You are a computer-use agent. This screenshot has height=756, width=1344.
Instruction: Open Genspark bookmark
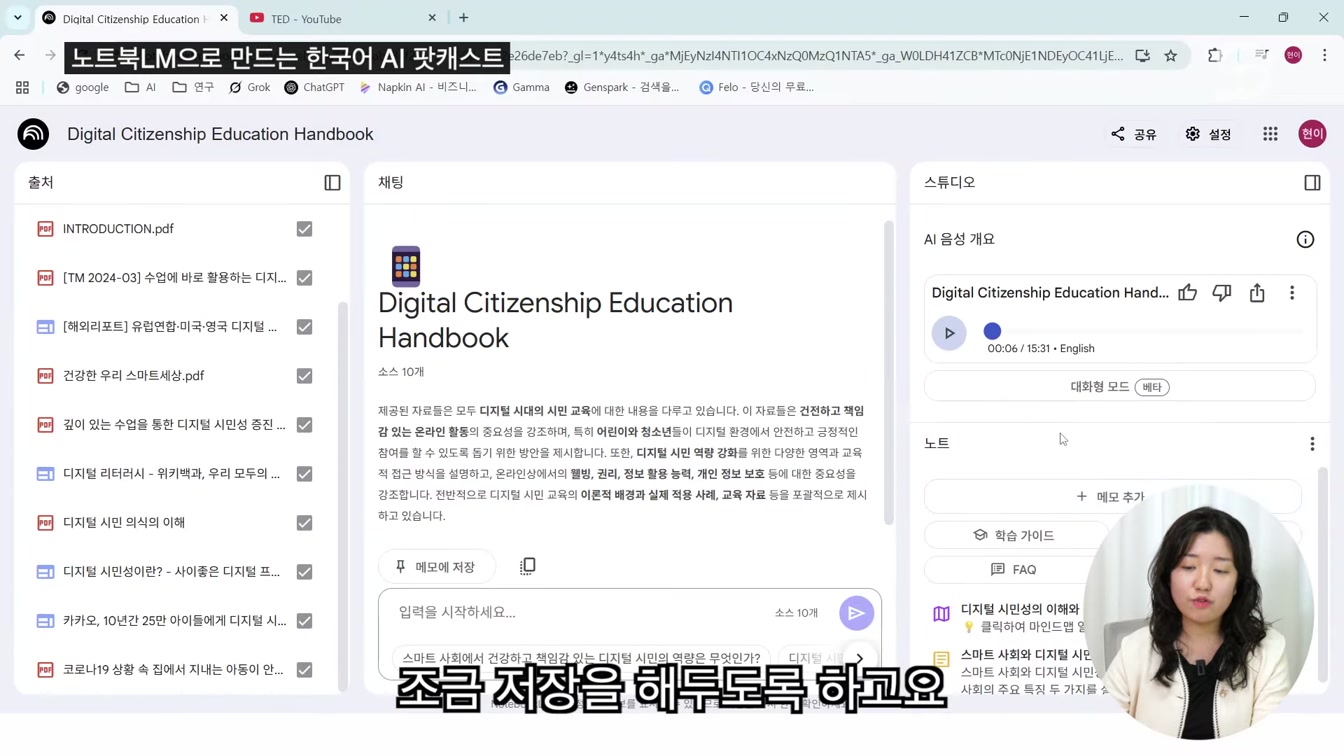click(621, 88)
